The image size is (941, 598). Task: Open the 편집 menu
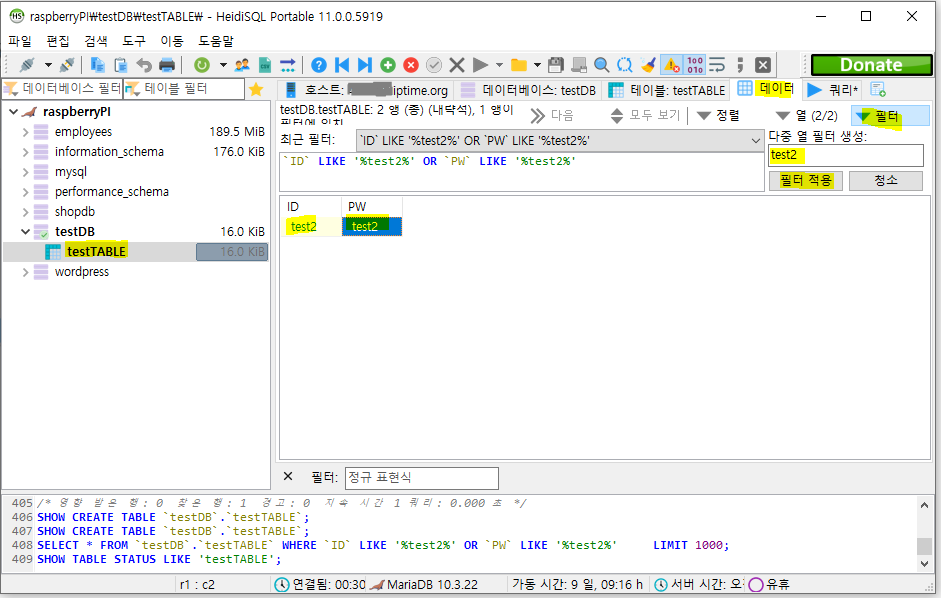tap(58, 41)
